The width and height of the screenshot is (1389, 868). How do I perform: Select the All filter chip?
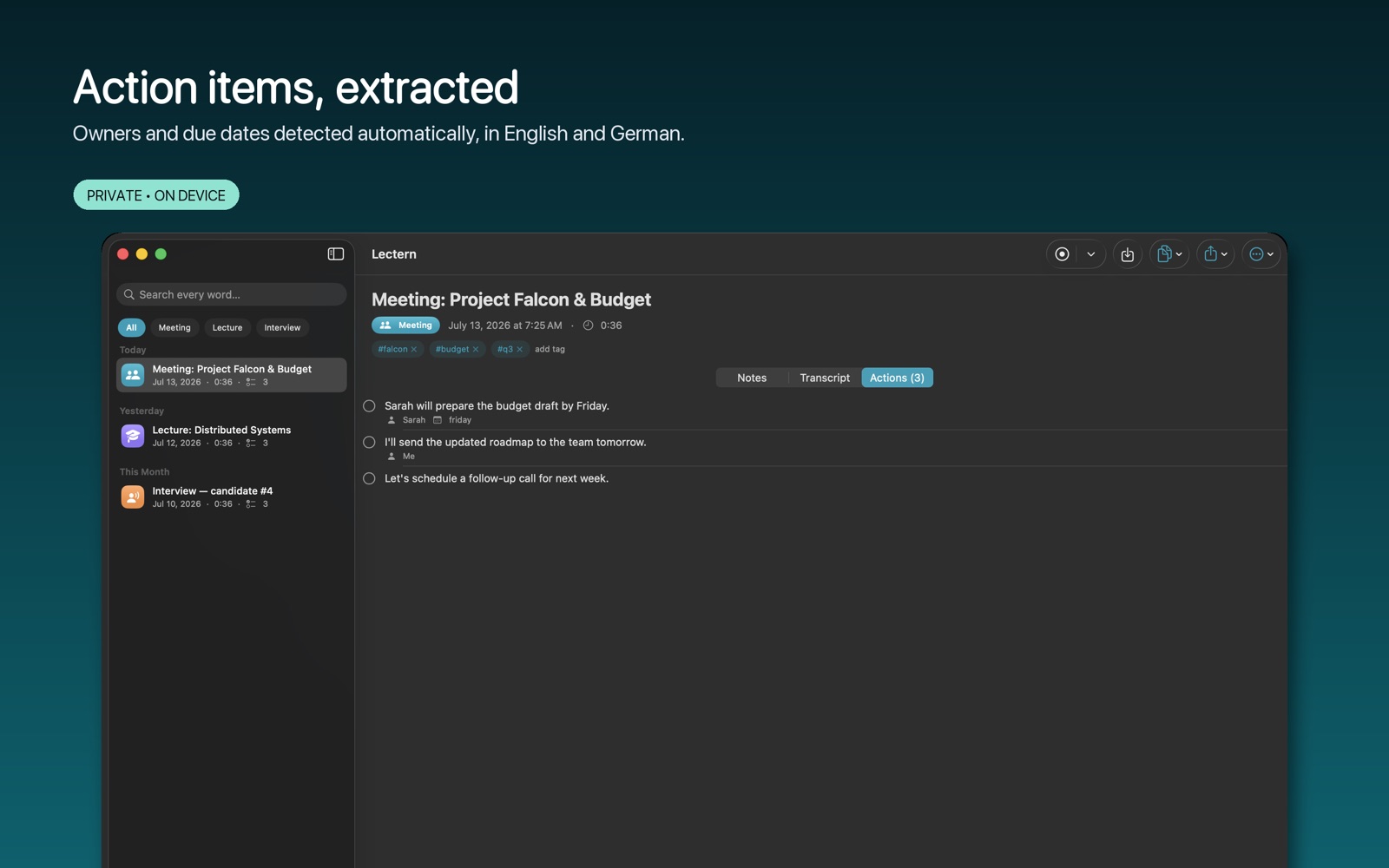[x=131, y=327]
